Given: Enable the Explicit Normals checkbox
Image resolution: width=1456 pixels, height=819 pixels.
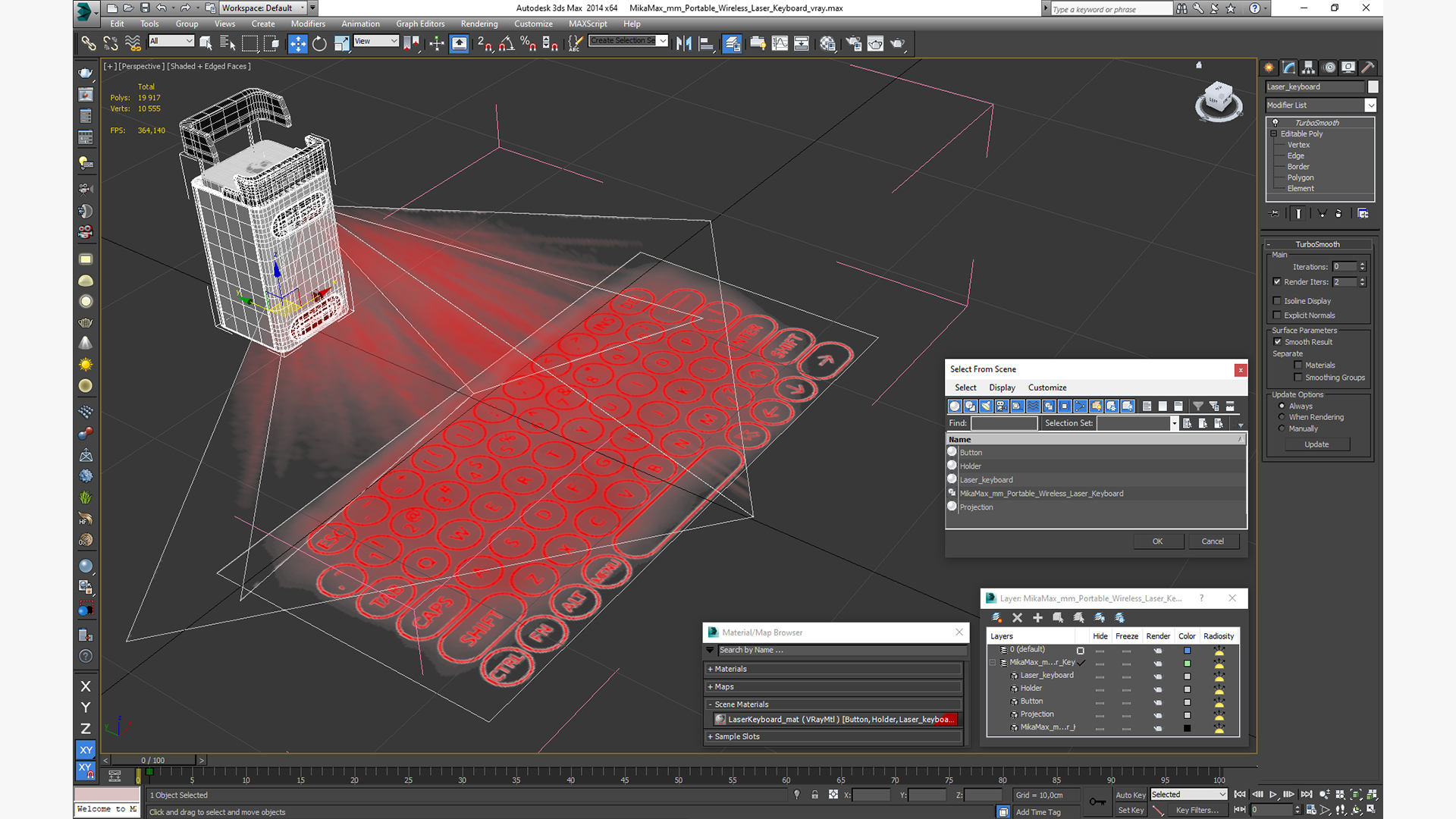Looking at the screenshot, I should (1277, 315).
